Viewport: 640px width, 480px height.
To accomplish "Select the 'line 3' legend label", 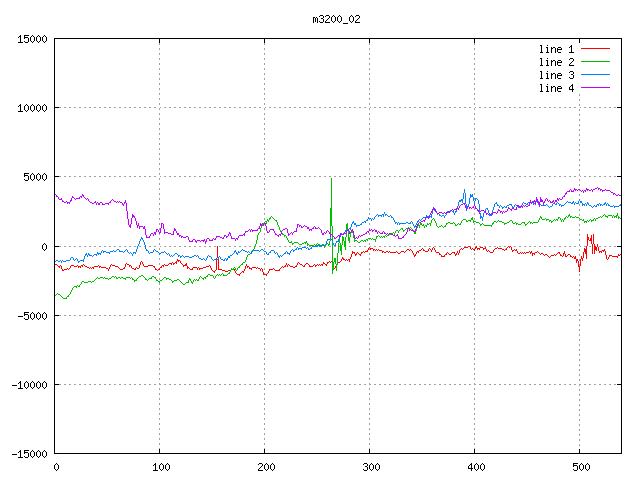I will (x=556, y=75).
